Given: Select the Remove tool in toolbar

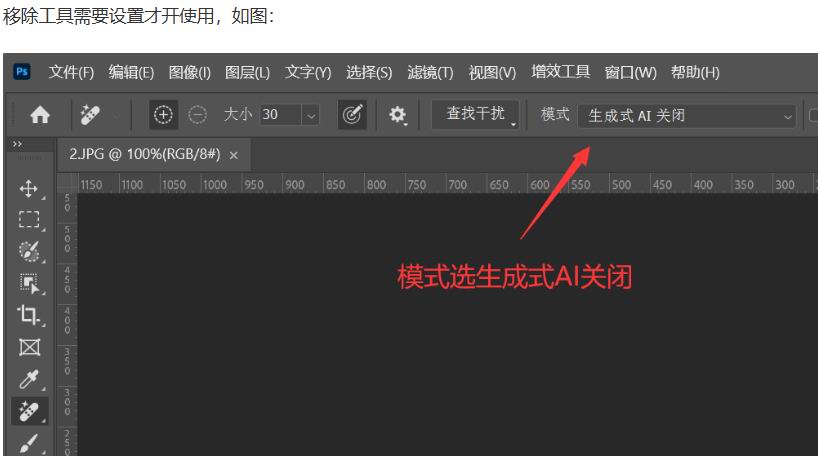Looking at the screenshot, I should point(28,411).
